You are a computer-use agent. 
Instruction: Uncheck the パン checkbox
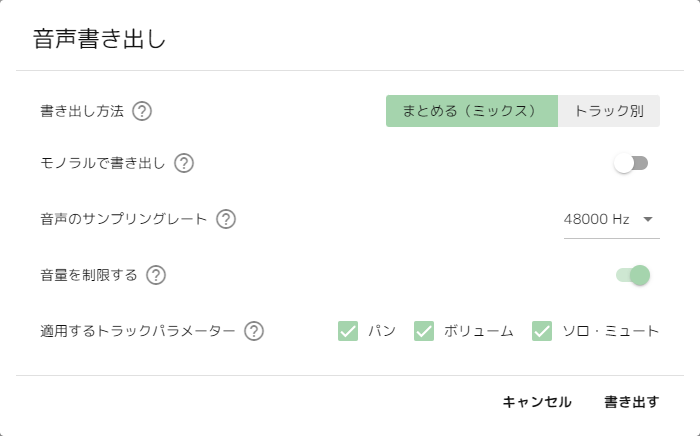[x=348, y=331]
